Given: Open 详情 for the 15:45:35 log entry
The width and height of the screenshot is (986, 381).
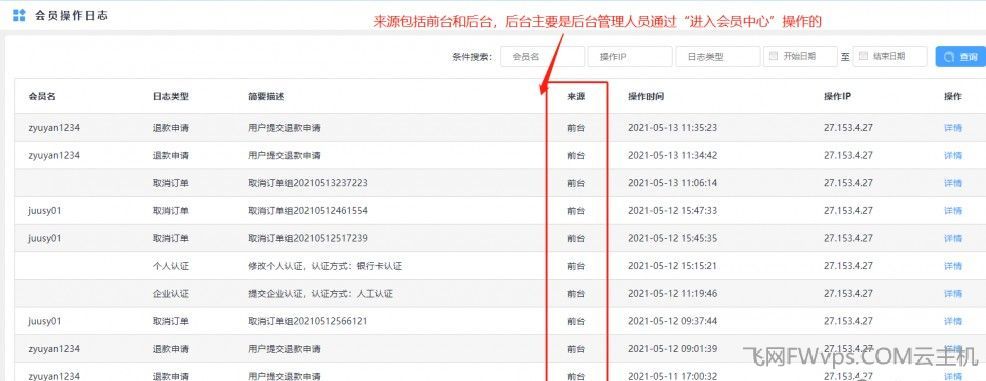Looking at the screenshot, I should pyautogui.click(x=953, y=238).
